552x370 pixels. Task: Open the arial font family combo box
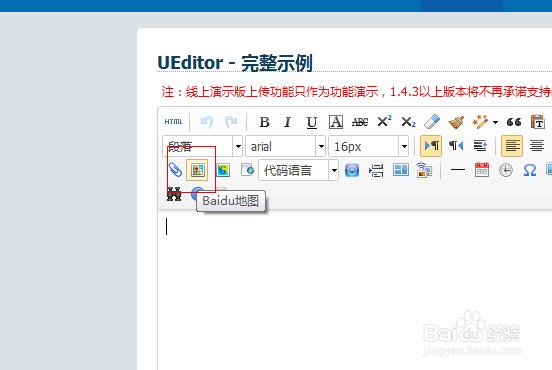[x=286, y=146]
